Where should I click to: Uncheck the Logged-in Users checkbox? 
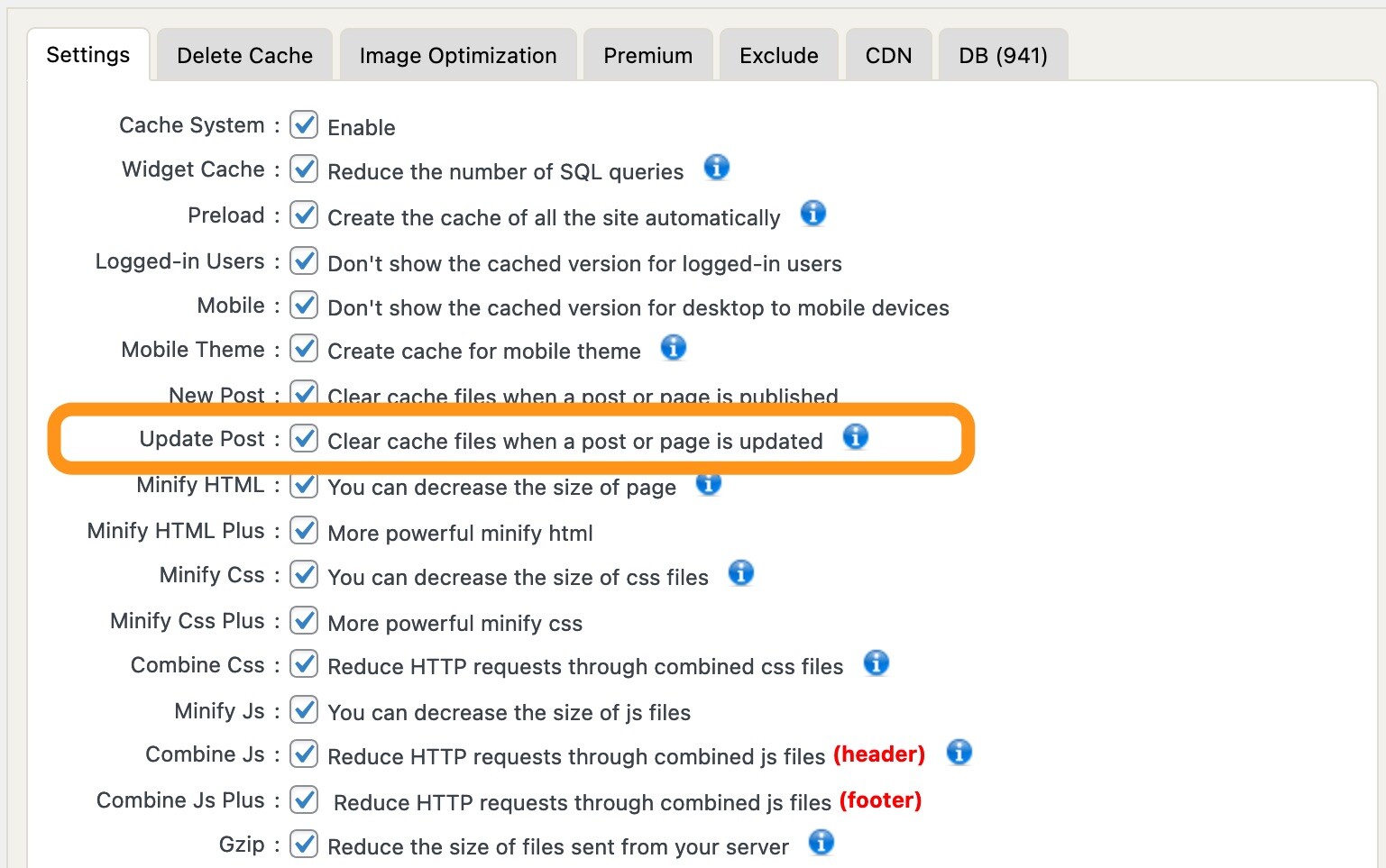pyautogui.click(x=304, y=261)
